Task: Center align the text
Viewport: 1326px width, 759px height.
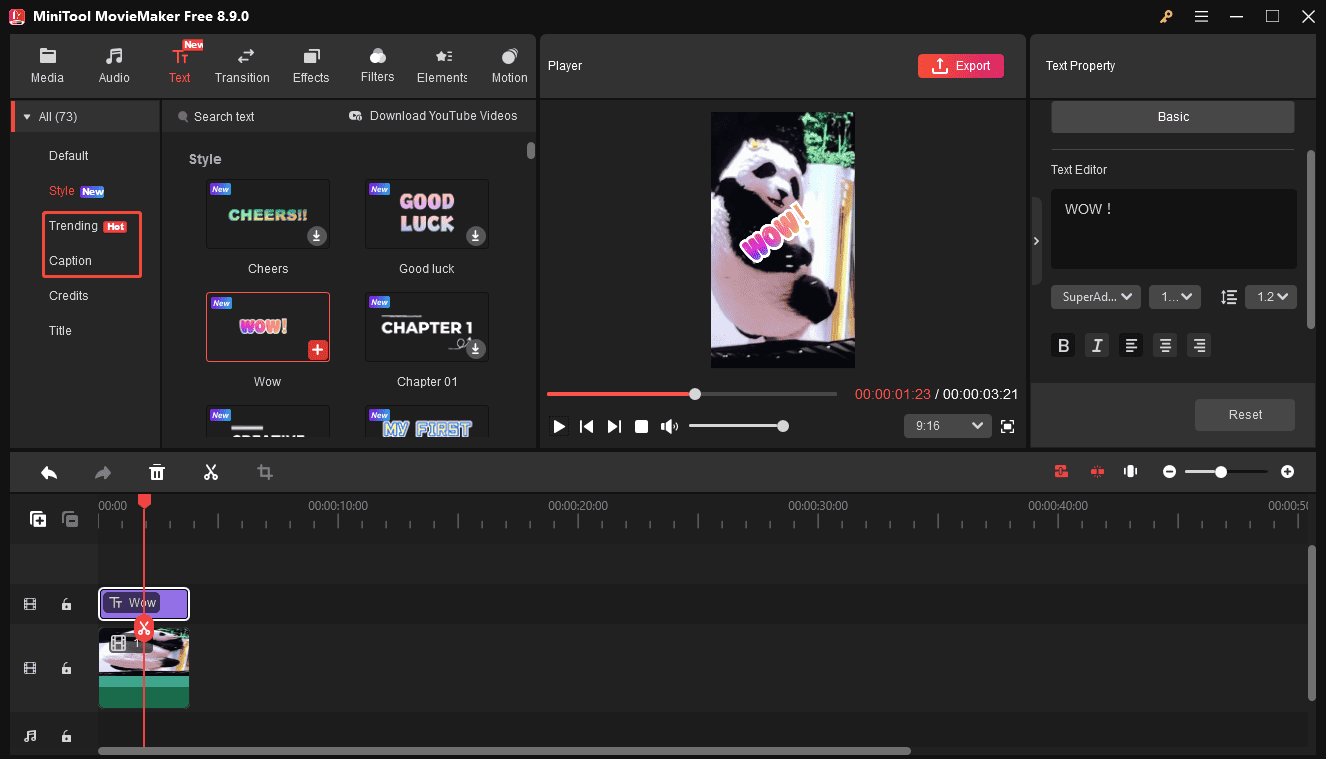Action: [1165, 346]
